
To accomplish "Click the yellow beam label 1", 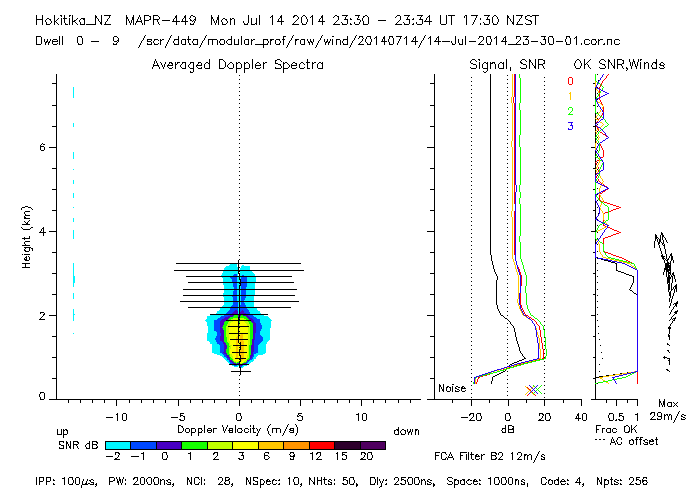I will coord(570,96).
